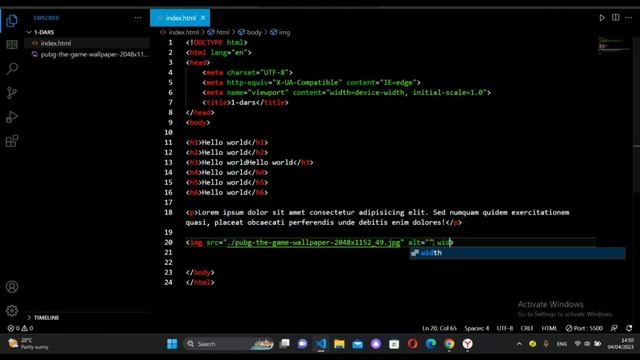Open the Source Control view

[12, 93]
